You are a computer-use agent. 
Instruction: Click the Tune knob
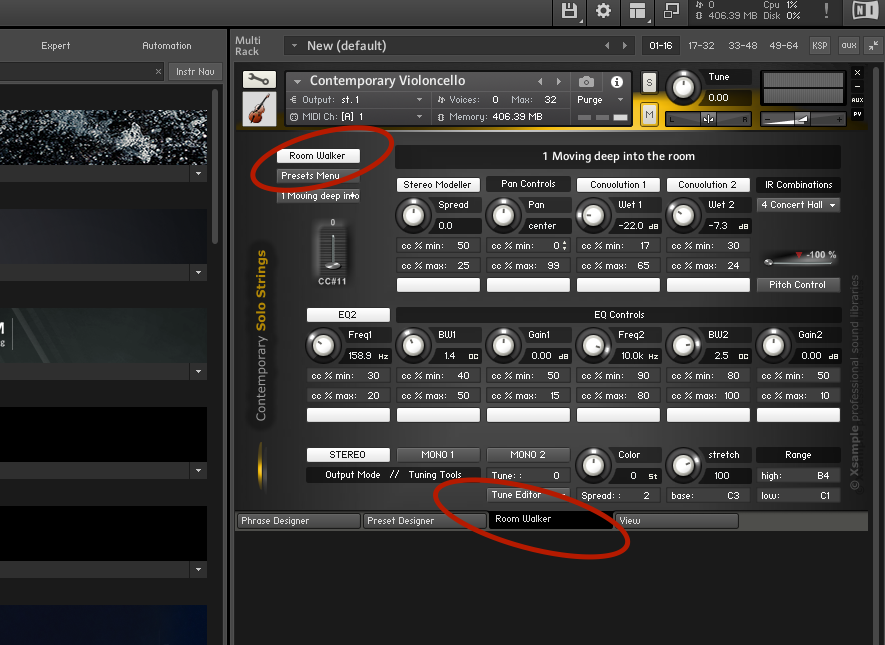click(x=684, y=87)
